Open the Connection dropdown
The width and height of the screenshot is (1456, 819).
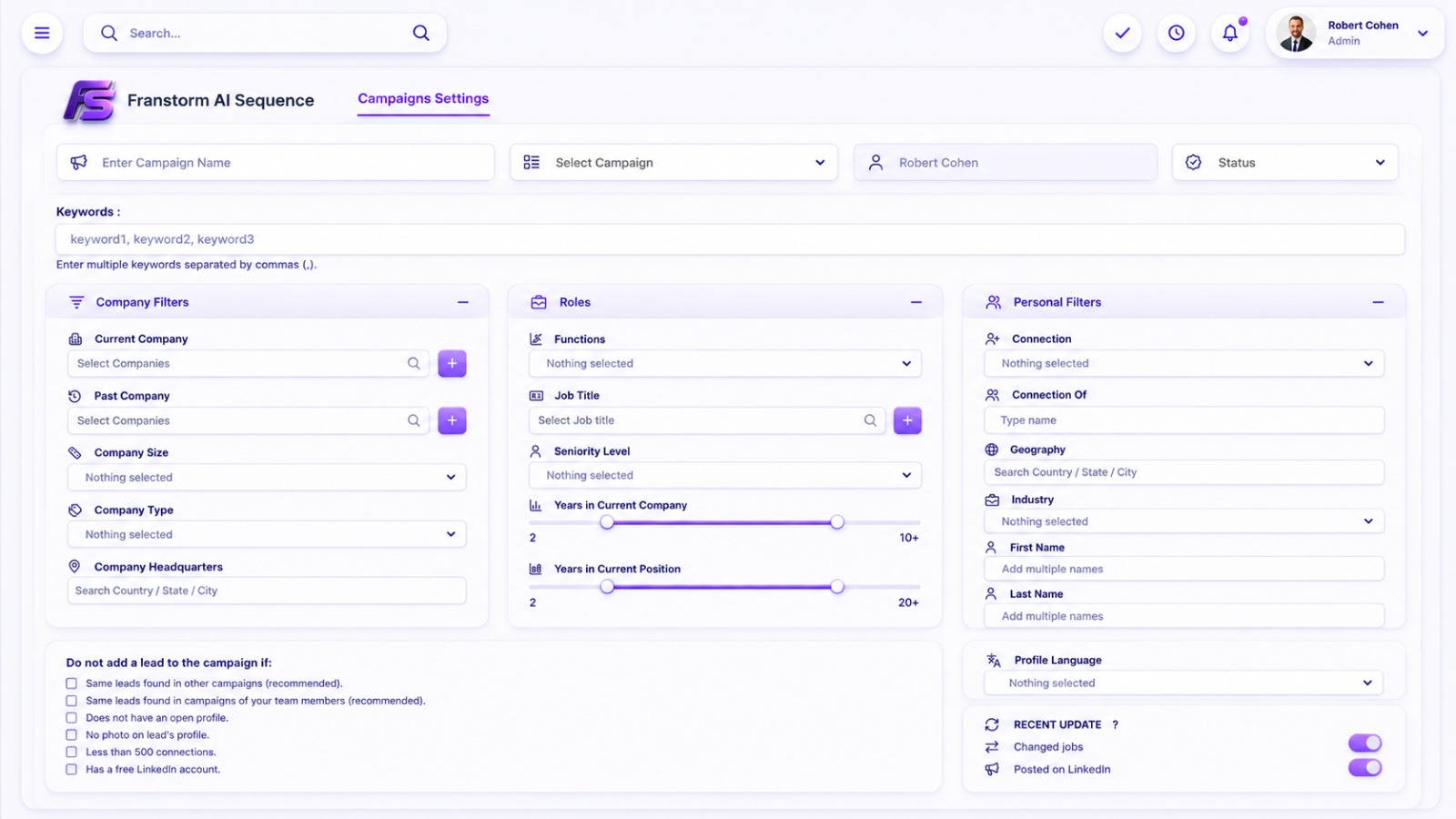[1184, 363]
